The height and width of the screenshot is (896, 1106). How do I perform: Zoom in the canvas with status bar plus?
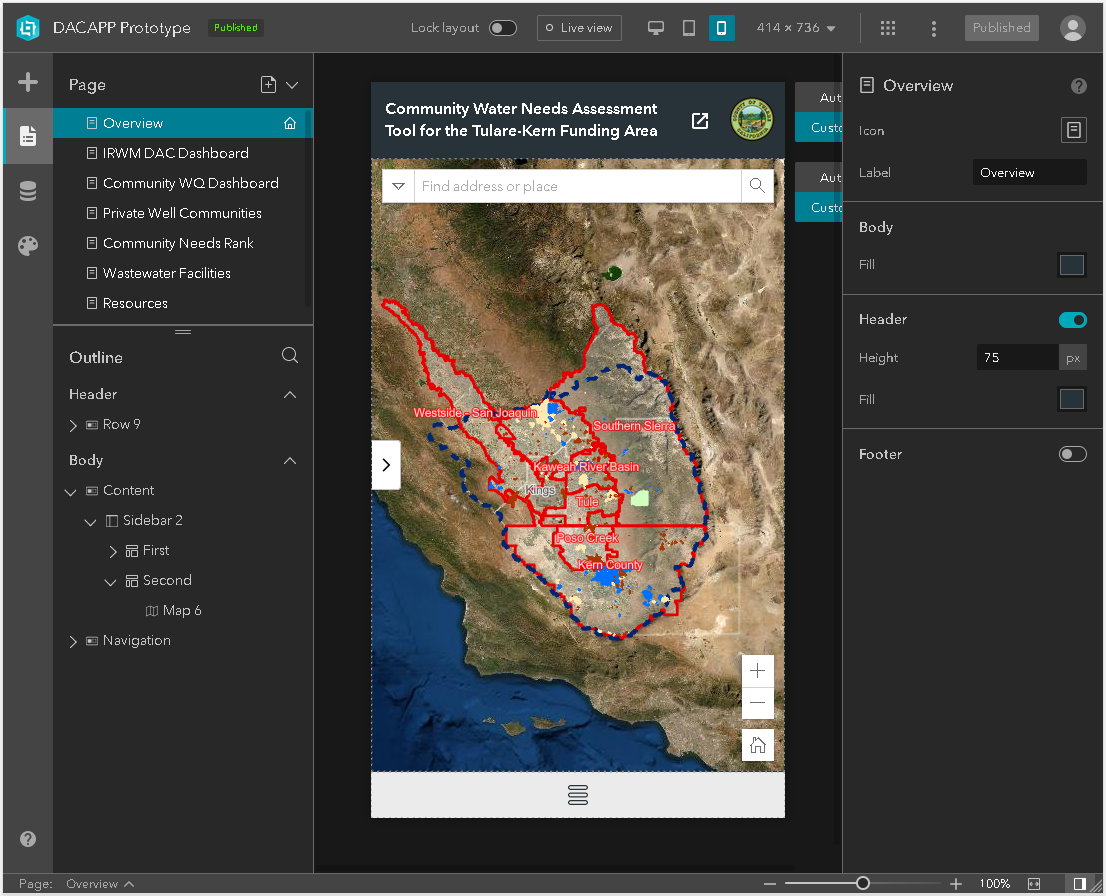[956, 883]
